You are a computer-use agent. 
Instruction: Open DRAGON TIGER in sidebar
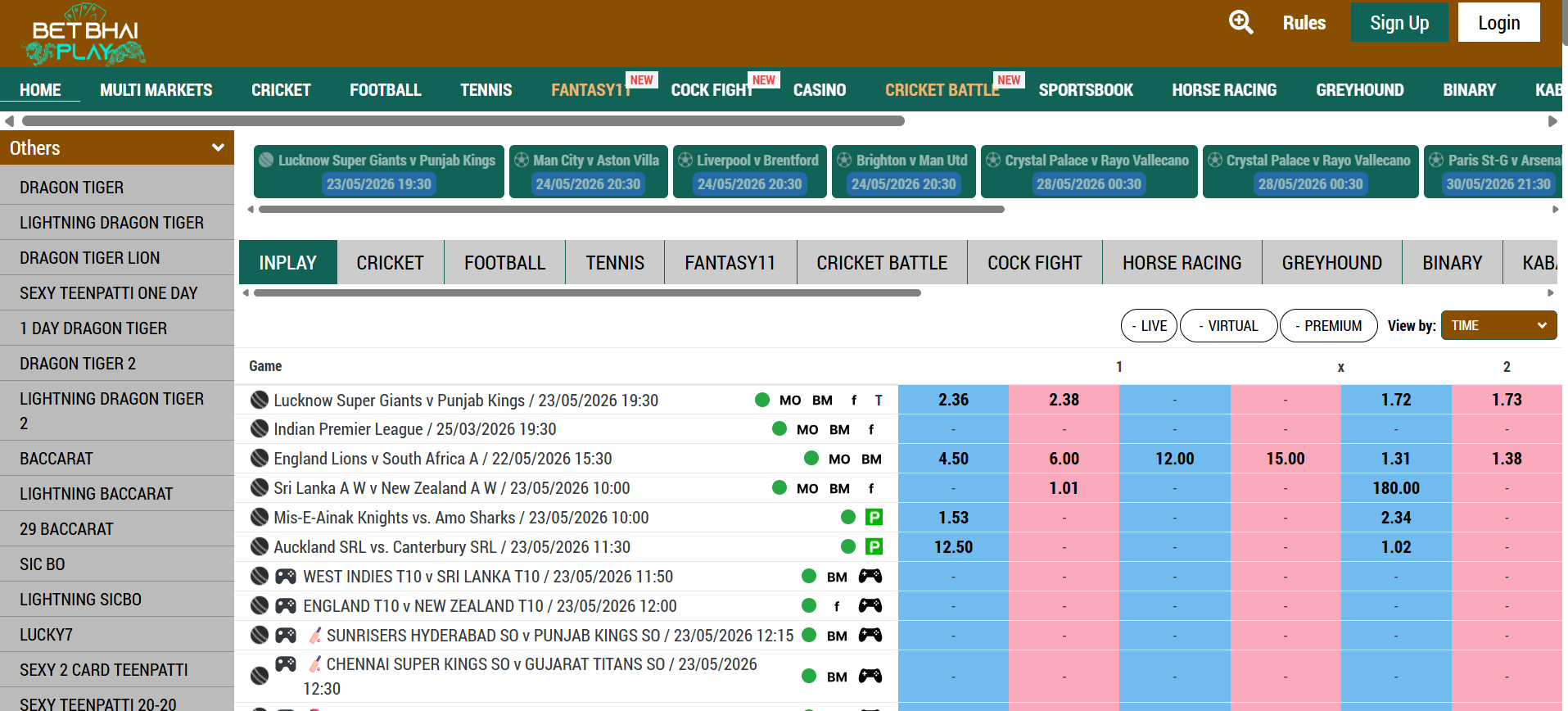pyautogui.click(x=117, y=187)
